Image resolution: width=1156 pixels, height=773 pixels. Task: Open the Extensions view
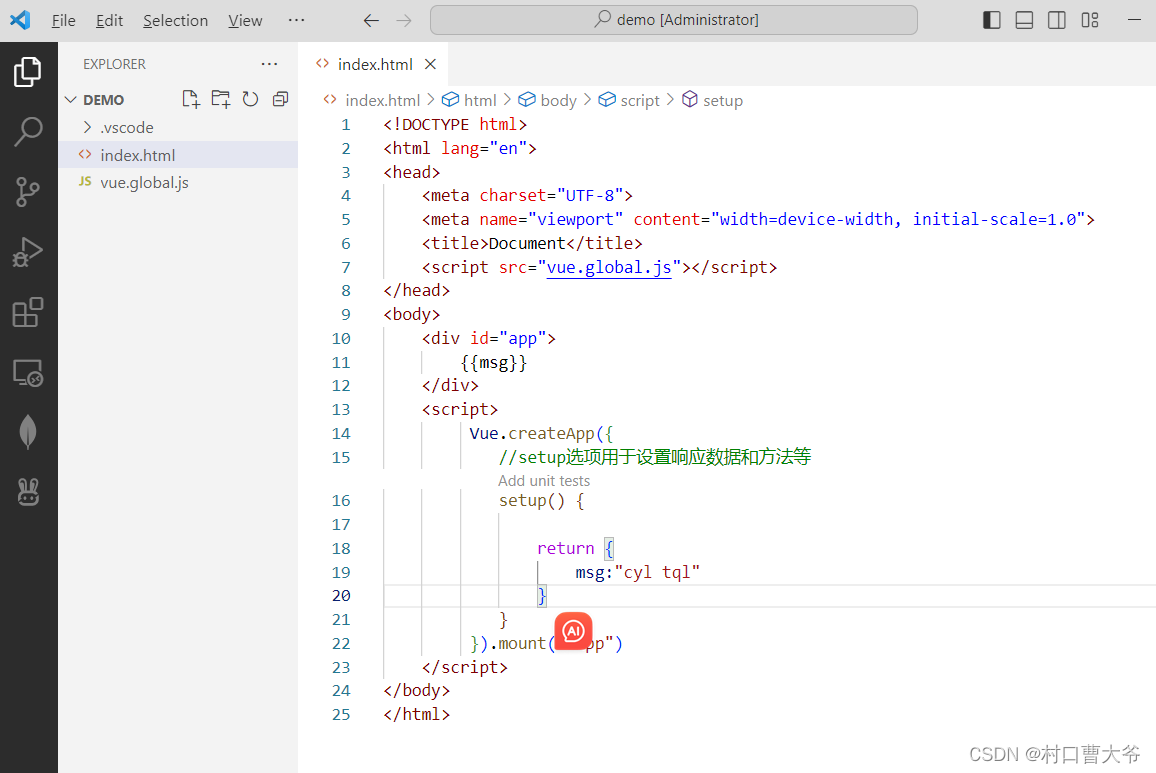click(29, 312)
